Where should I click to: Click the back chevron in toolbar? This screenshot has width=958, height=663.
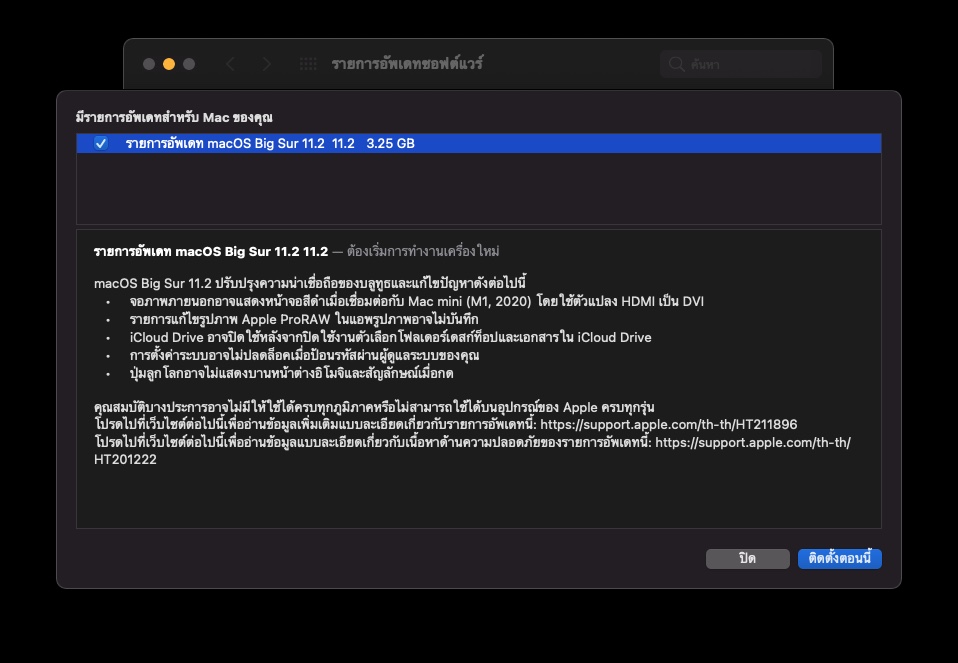coord(231,64)
